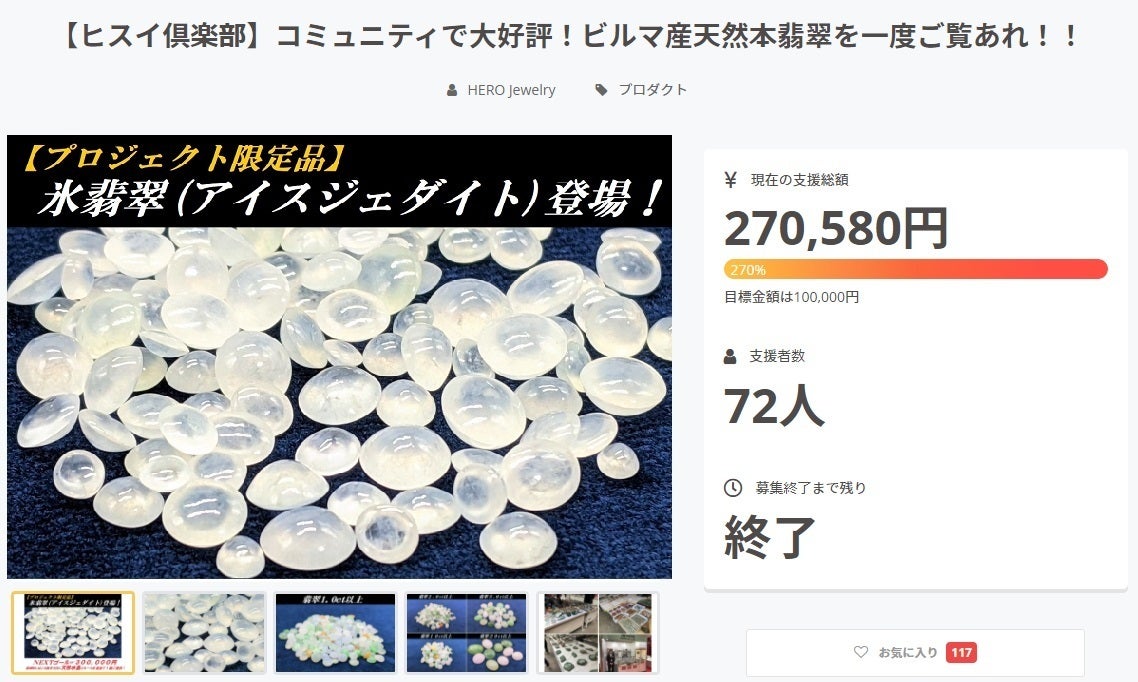1138x682 pixels.
Task: Click the 72人 supporter count
Action: click(774, 406)
